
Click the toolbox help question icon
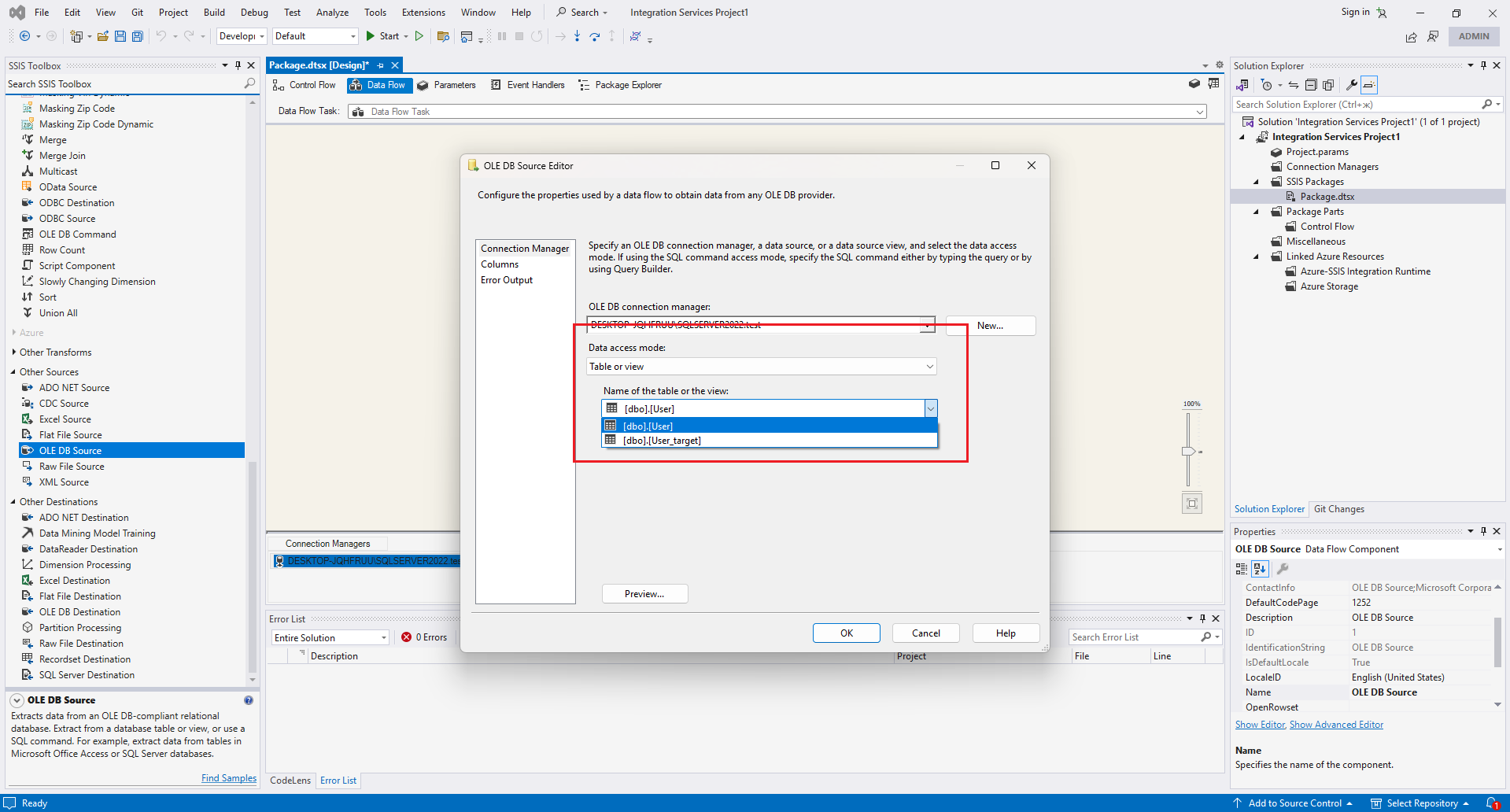[x=249, y=700]
